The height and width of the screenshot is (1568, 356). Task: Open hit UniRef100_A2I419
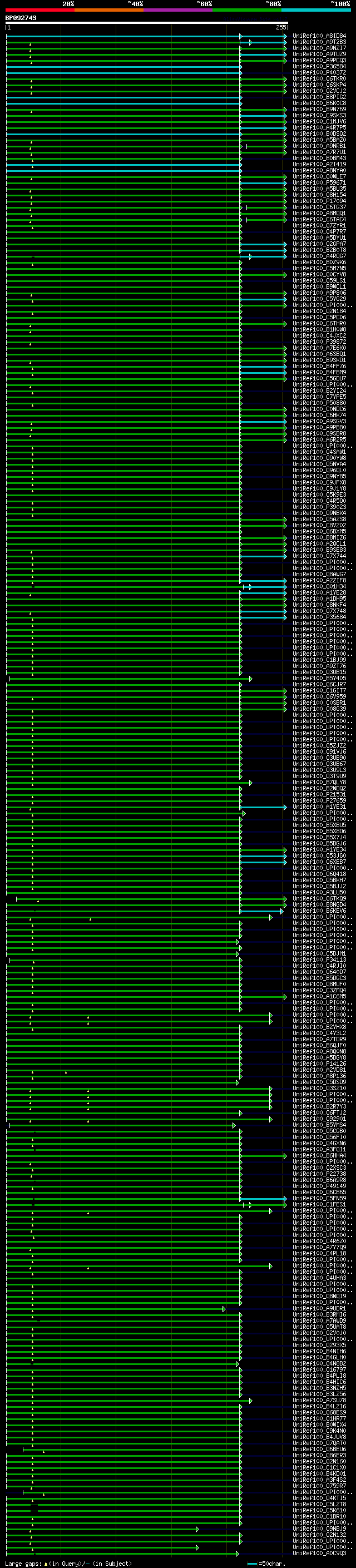[319, 164]
